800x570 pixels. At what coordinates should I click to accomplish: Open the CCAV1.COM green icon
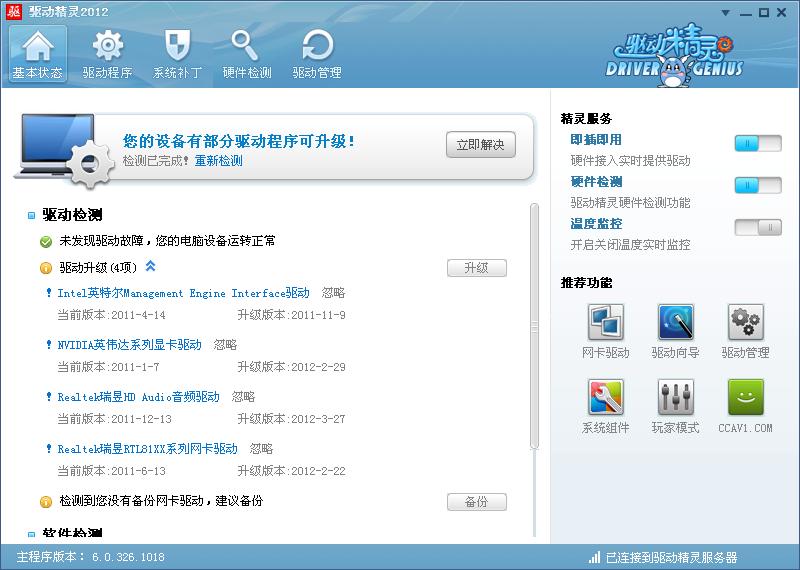tap(745, 397)
